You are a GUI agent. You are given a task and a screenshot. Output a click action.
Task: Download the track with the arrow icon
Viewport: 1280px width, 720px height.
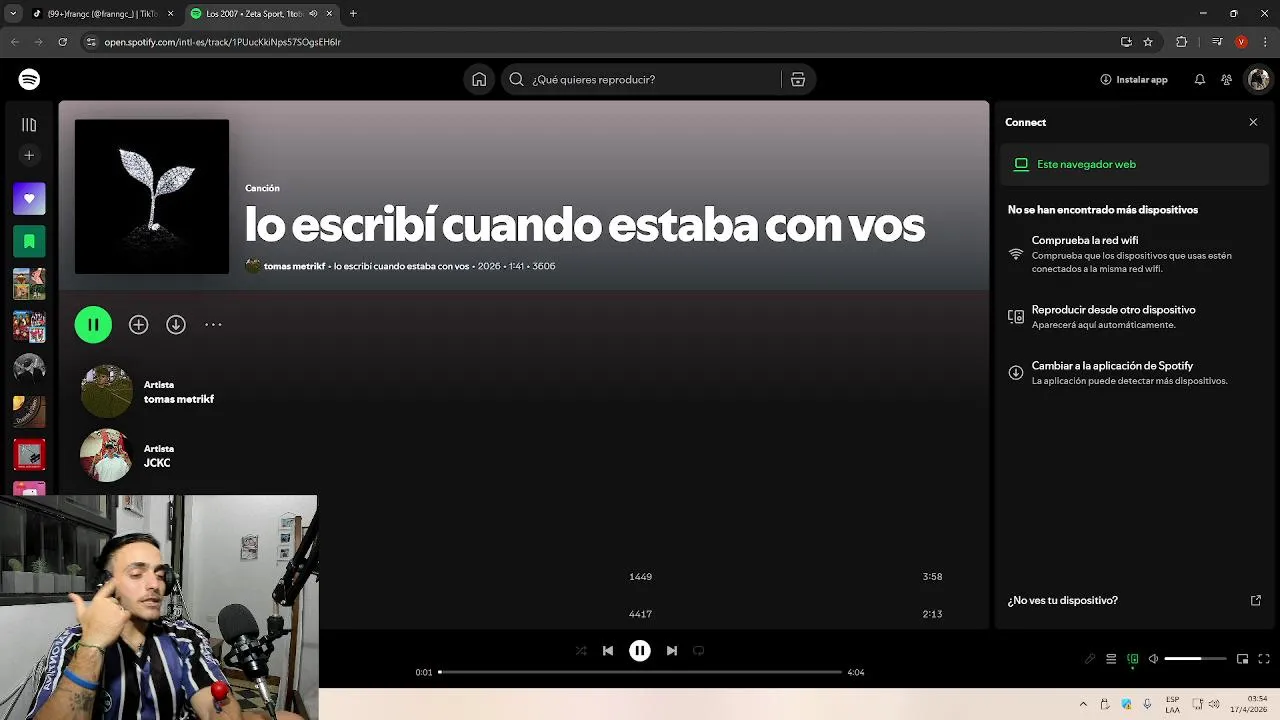pos(176,324)
